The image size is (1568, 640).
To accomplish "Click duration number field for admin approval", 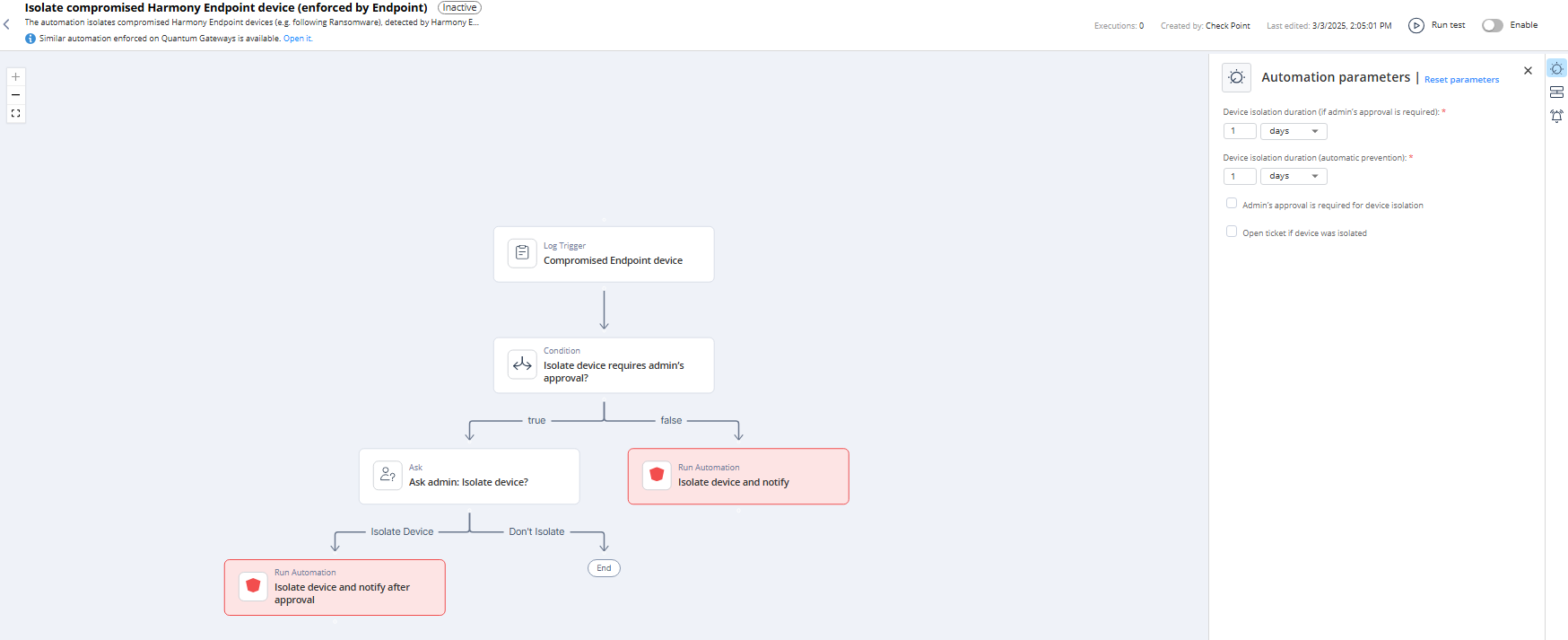I will tap(1240, 131).
